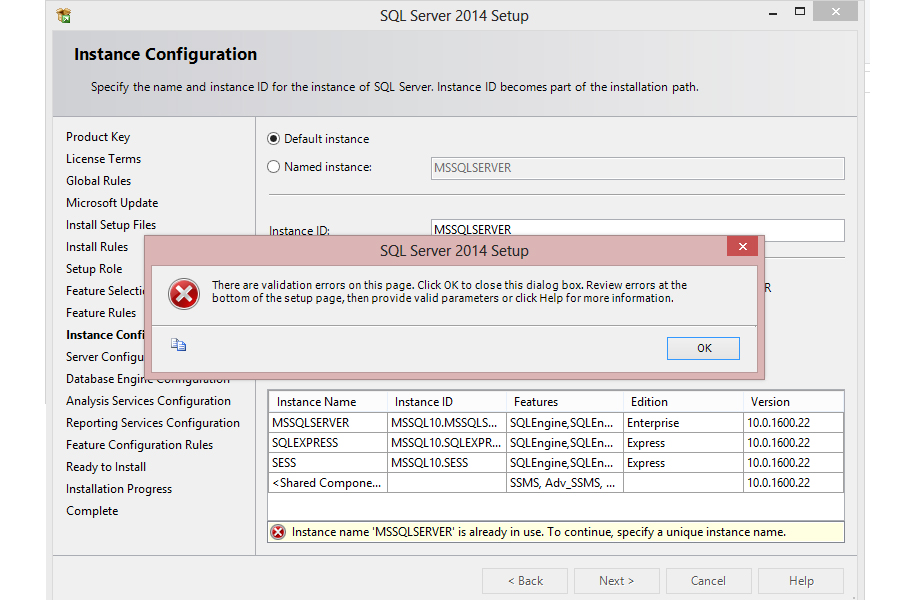
Task: Click the Instance ID input field
Action: coord(638,230)
